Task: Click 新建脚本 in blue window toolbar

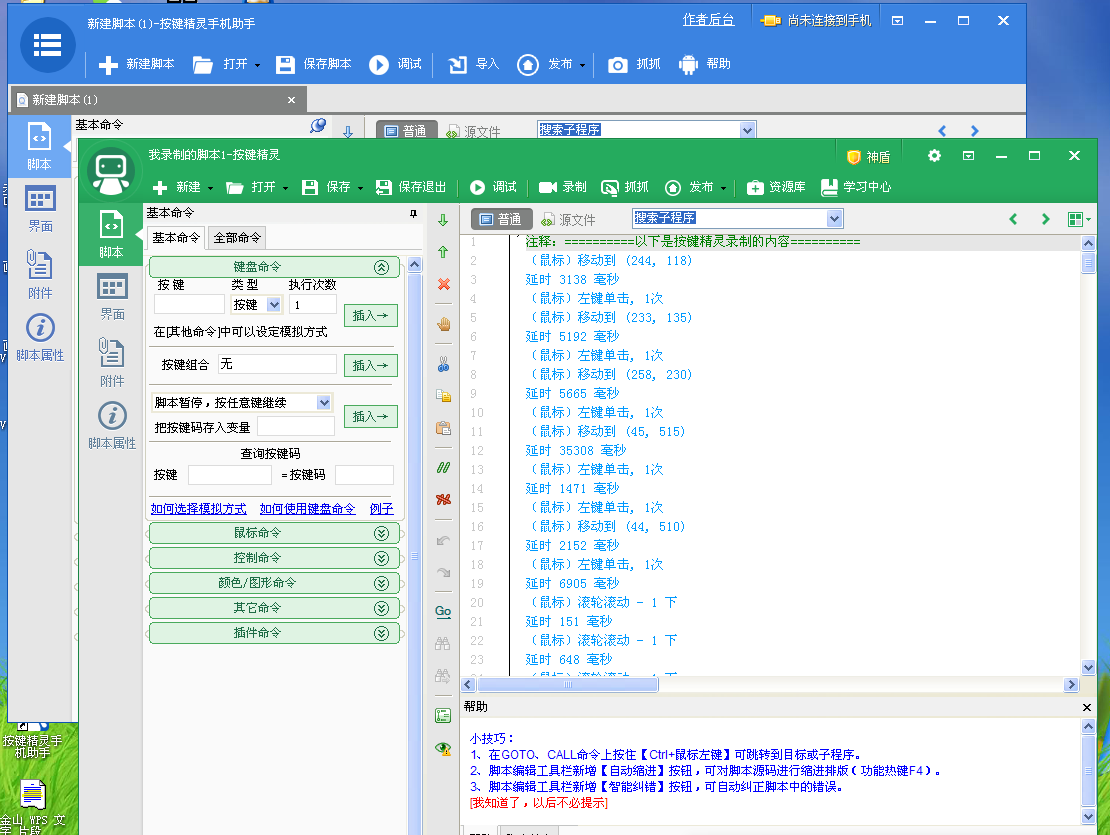Action: click(x=137, y=64)
